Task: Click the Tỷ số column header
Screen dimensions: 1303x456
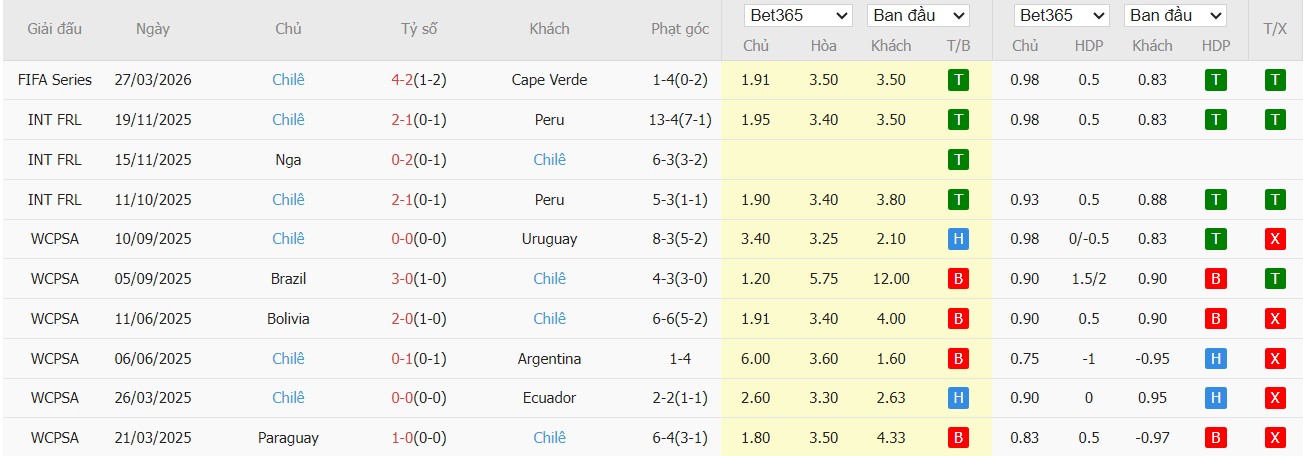Action: (x=418, y=29)
